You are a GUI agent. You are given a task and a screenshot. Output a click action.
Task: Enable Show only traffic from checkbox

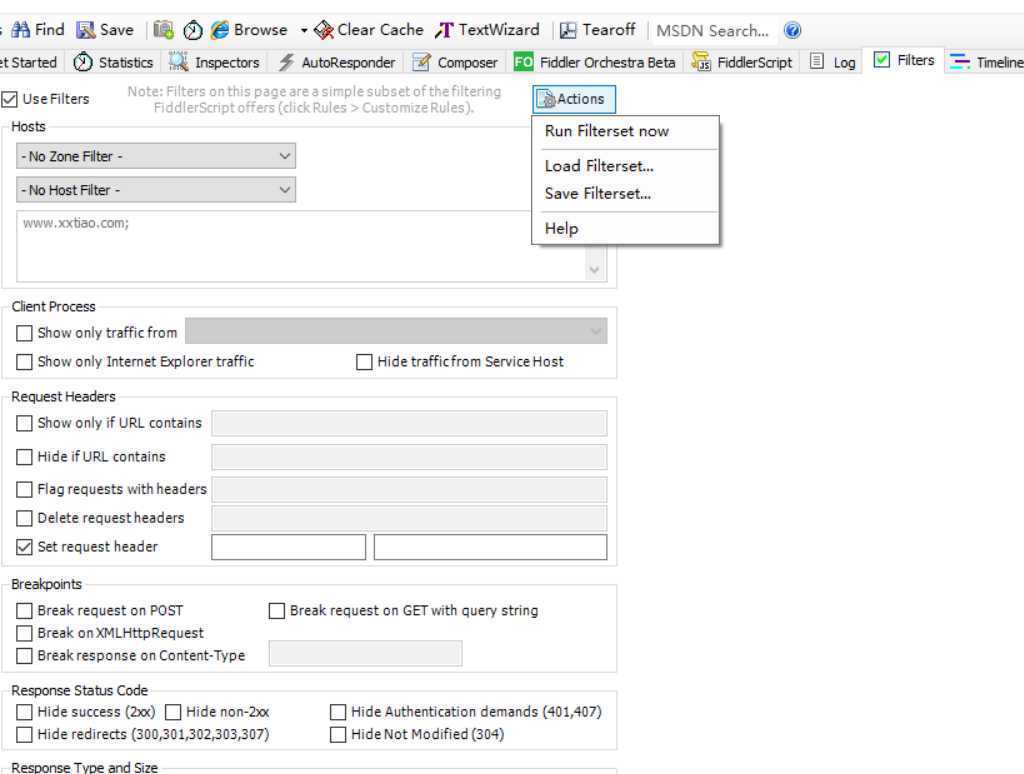pyautogui.click(x=24, y=333)
